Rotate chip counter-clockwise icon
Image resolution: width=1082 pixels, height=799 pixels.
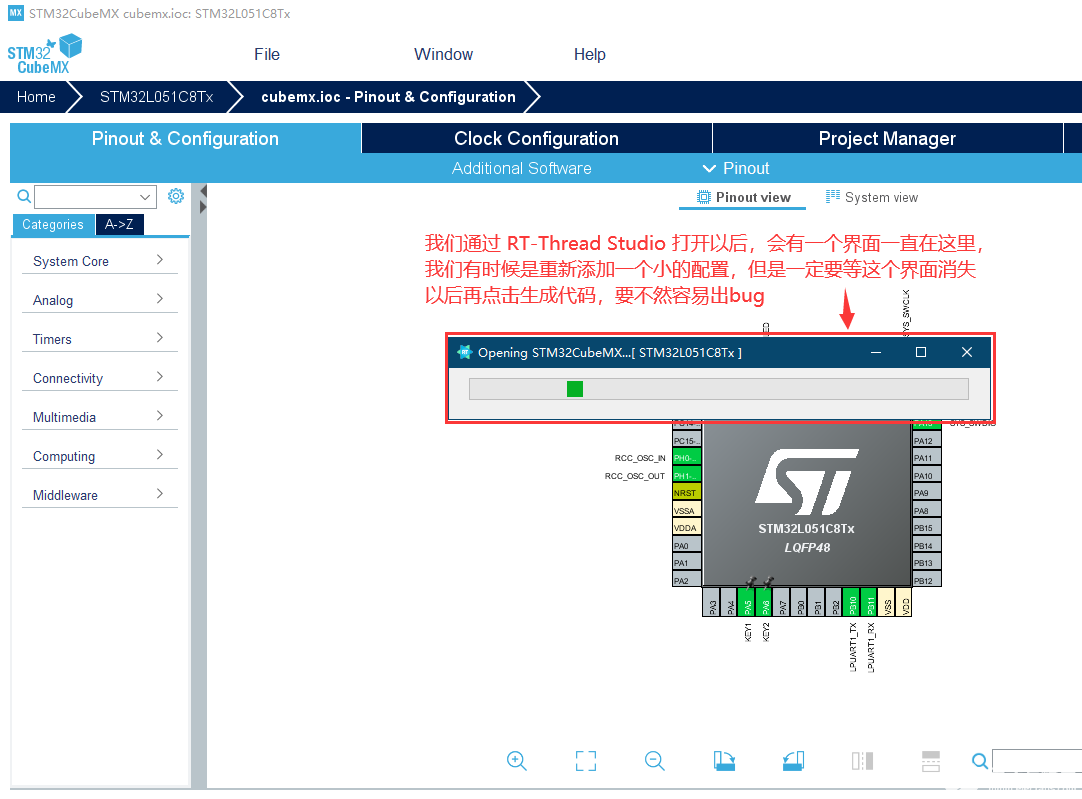click(793, 761)
